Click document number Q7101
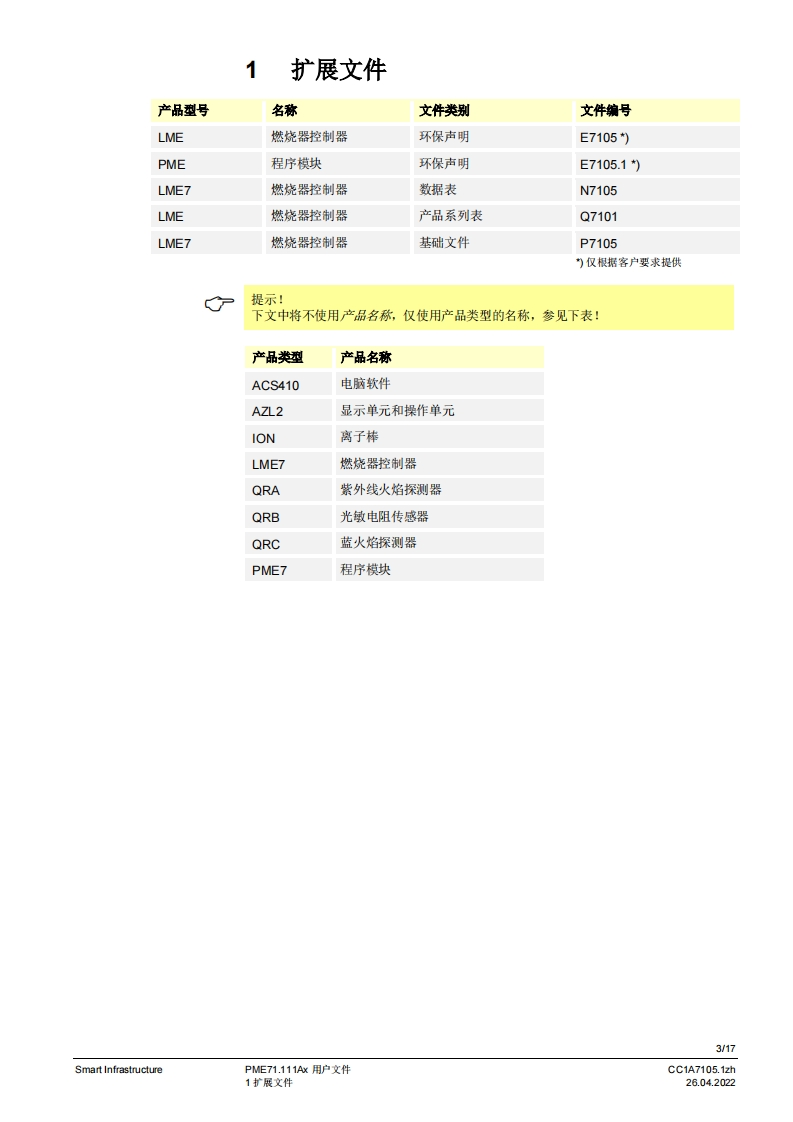This screenshot has width=793, height=1122. pyautogui.click(x=598, y=216)
